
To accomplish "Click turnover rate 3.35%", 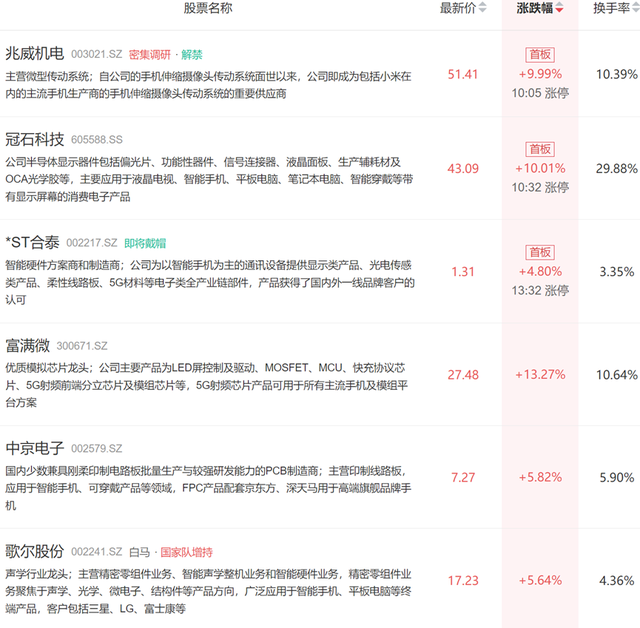I will tap(616, 272).
